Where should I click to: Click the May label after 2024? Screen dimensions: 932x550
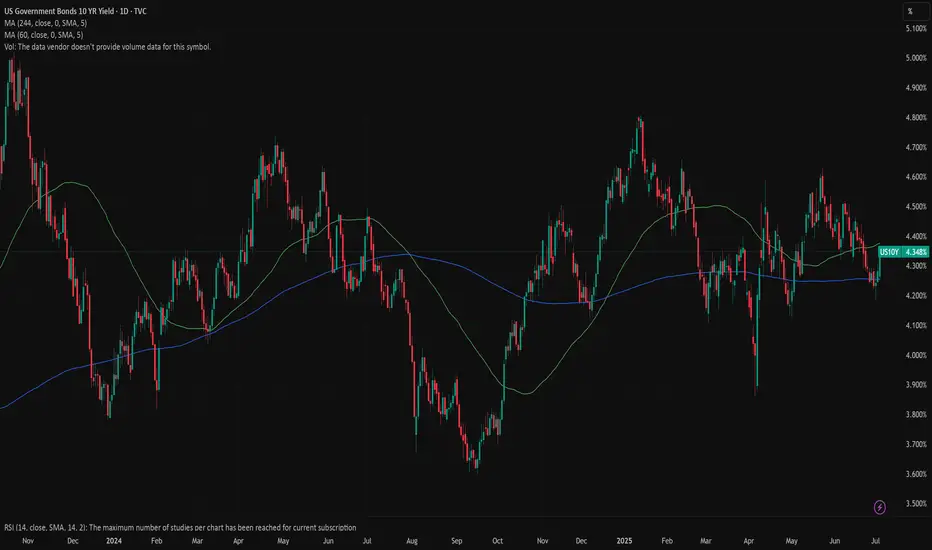pyautogui.click(x=283, y=541)
